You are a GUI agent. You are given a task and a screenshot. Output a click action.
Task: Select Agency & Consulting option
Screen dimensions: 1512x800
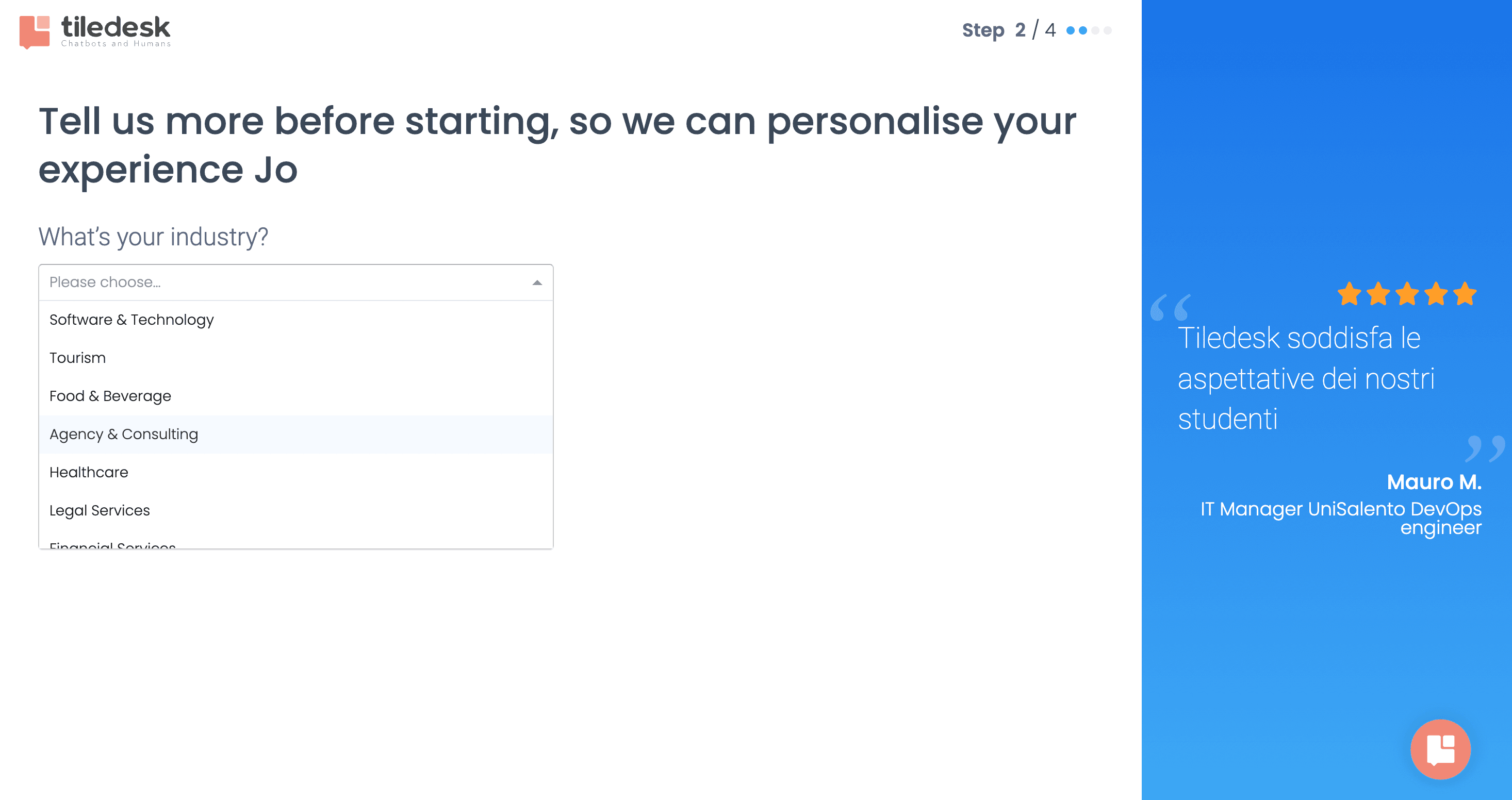[x=296, y=434]
